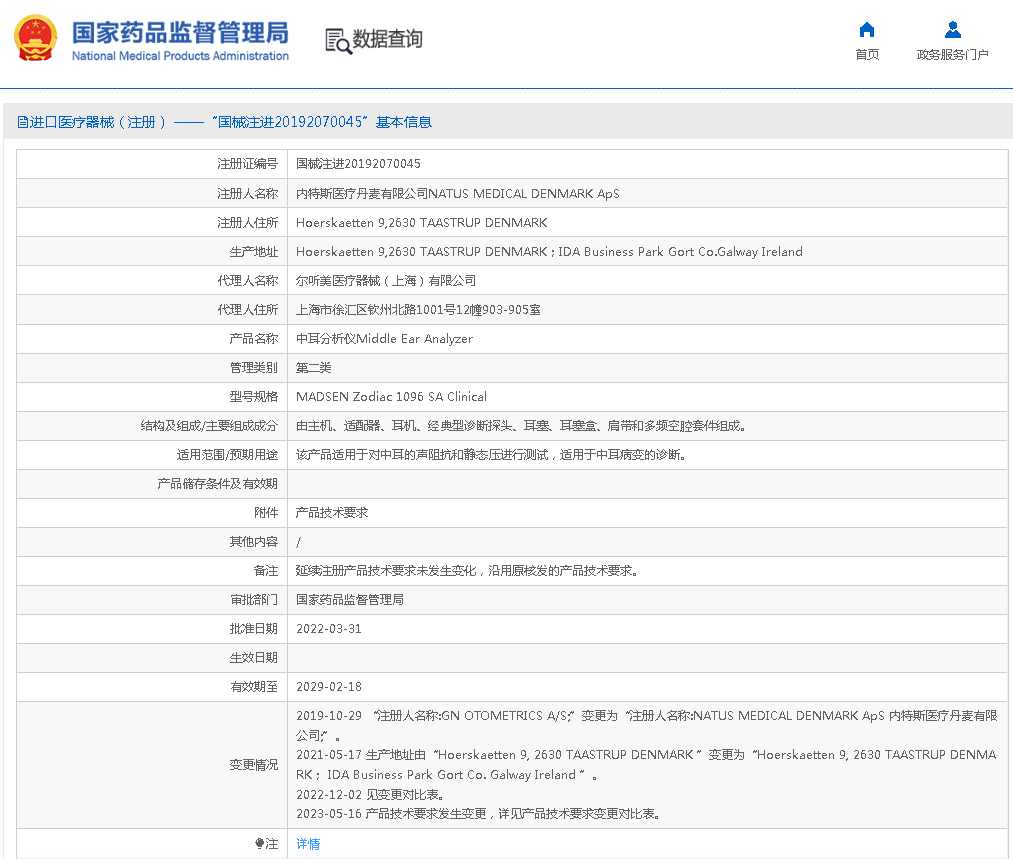Click the bulb icon beside 注
Viewport: 1013px width, 859px height.
pos(260,844)
